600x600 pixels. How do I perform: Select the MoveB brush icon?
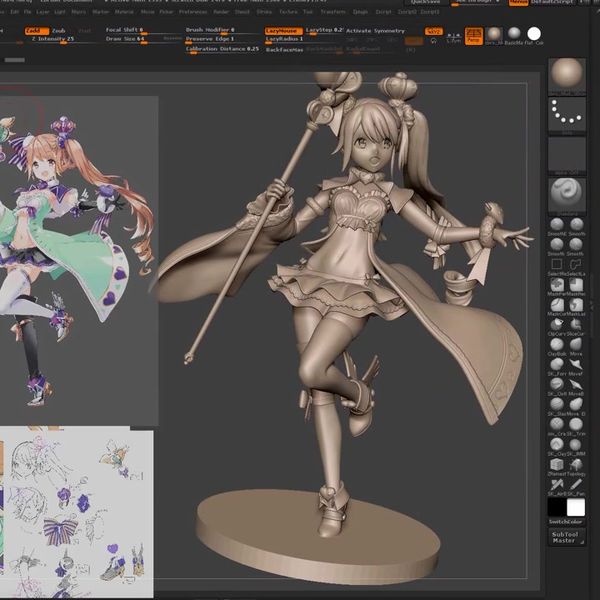pyautogui.click(x=576, y=384)
